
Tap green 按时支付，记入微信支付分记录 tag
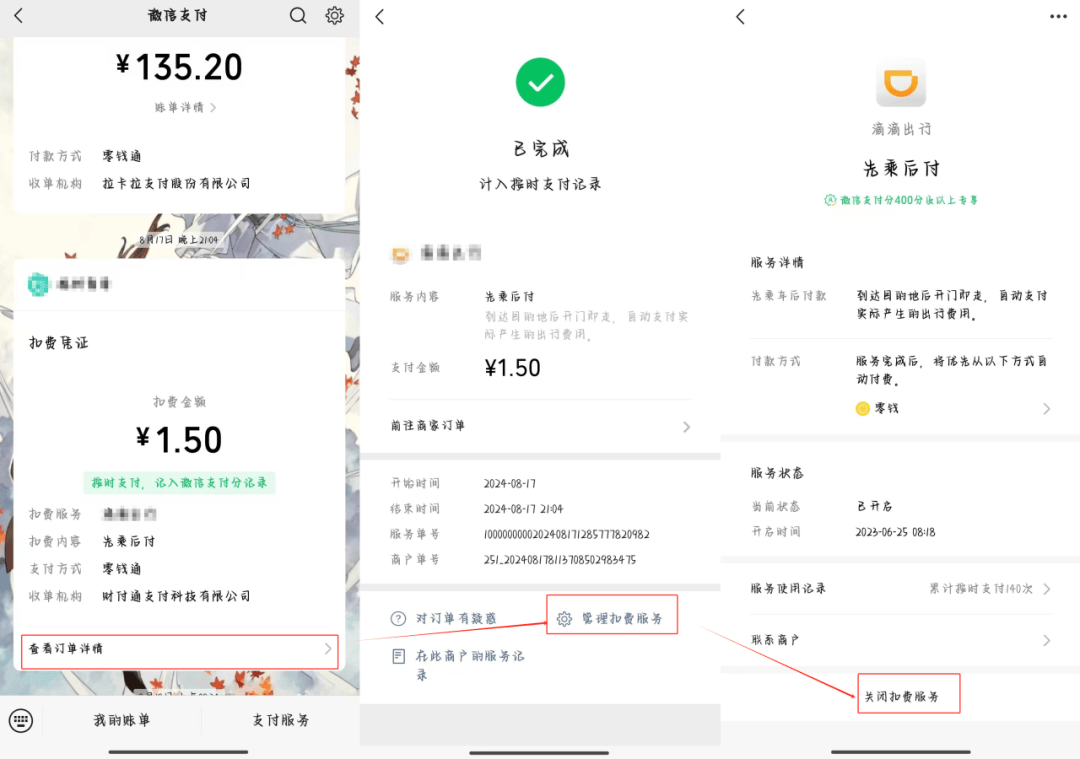179,483
